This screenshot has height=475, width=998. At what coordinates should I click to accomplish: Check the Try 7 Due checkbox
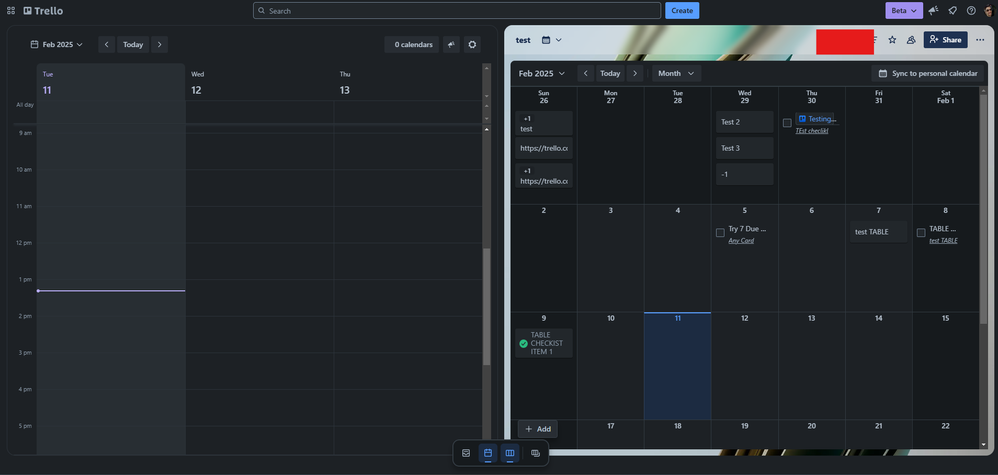[x=720, y=232]
